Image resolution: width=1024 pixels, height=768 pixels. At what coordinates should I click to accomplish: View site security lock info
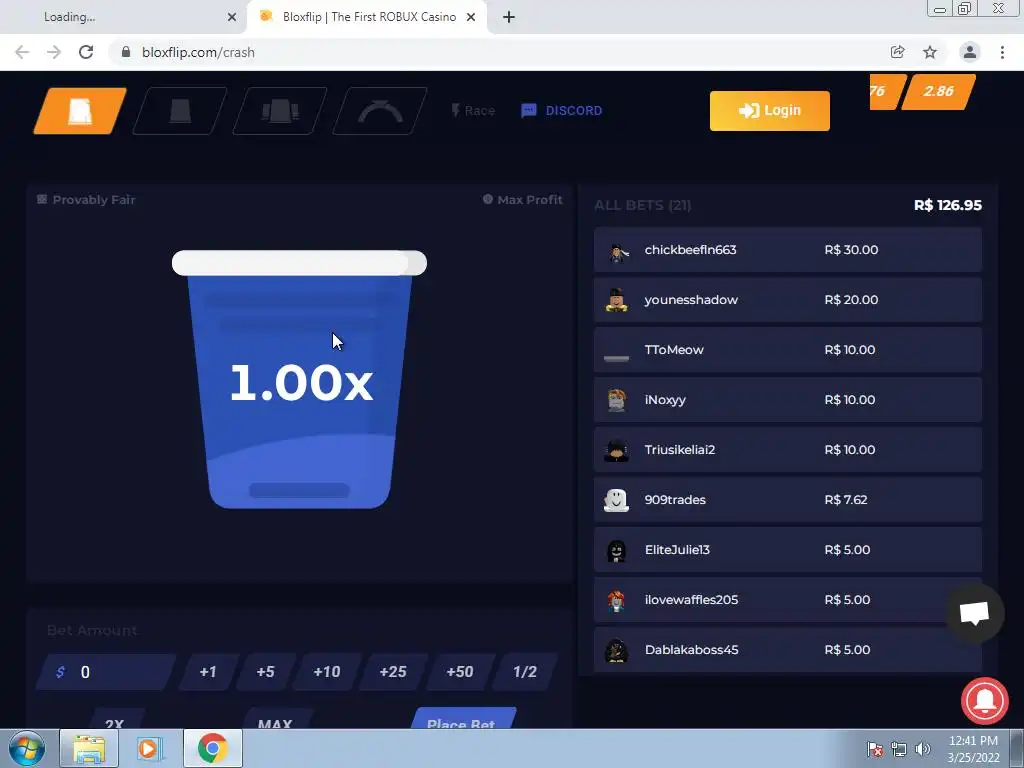point(126,52)
